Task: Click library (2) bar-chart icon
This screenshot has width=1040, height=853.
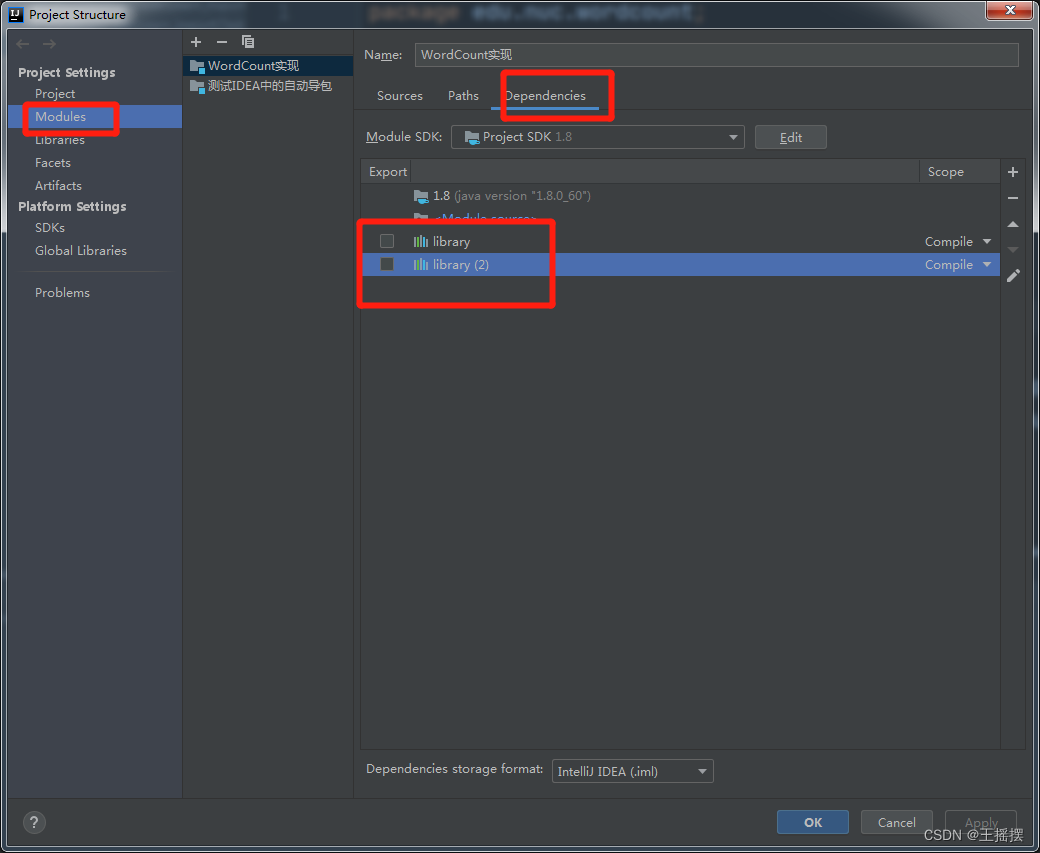Action: [x=421, y=265]
